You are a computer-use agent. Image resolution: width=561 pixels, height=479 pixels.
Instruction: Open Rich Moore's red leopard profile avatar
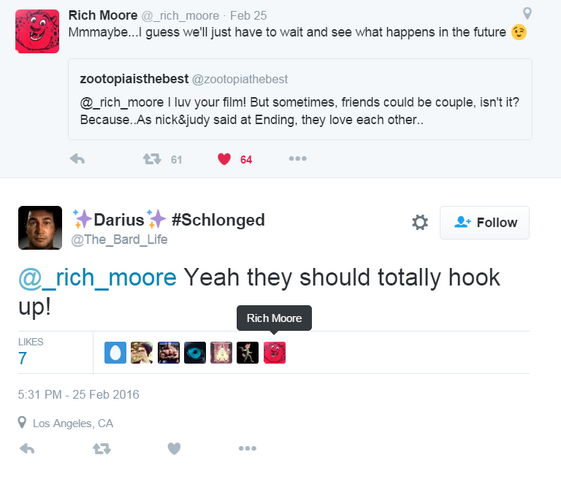tap(37, 31)
